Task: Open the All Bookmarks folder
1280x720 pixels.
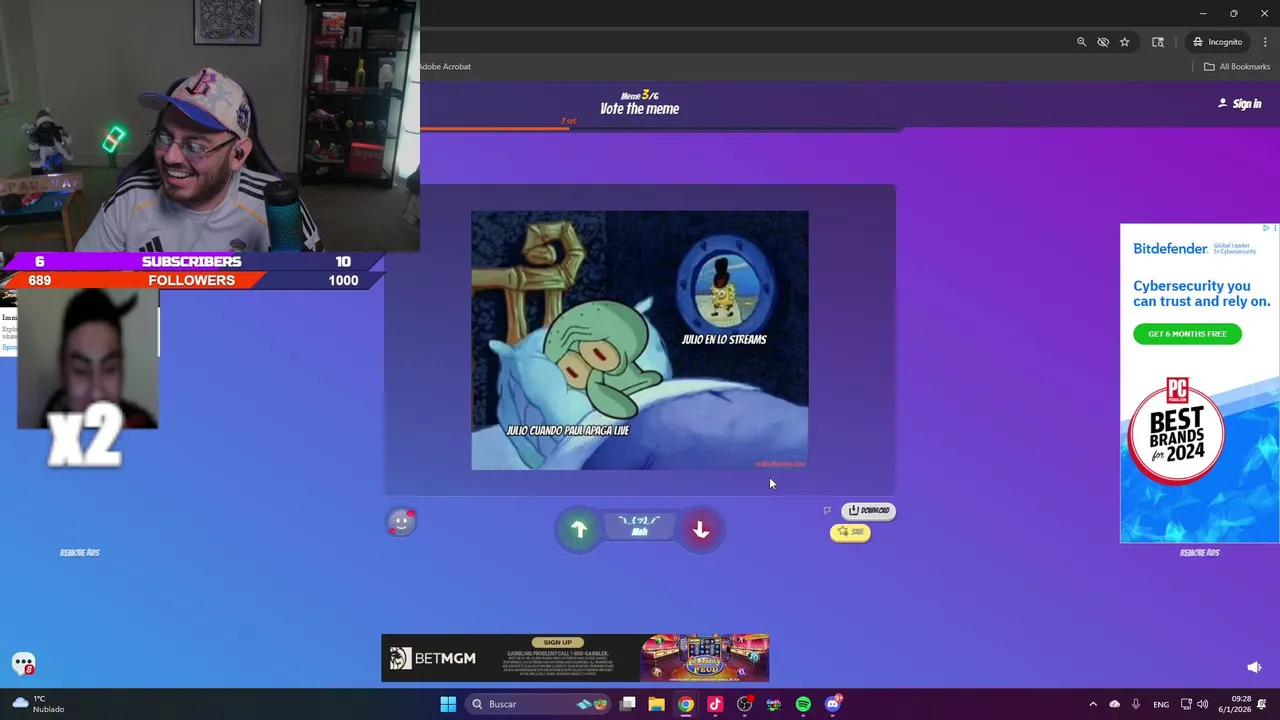Action: pyautogui.click(x=1236, y=67)
